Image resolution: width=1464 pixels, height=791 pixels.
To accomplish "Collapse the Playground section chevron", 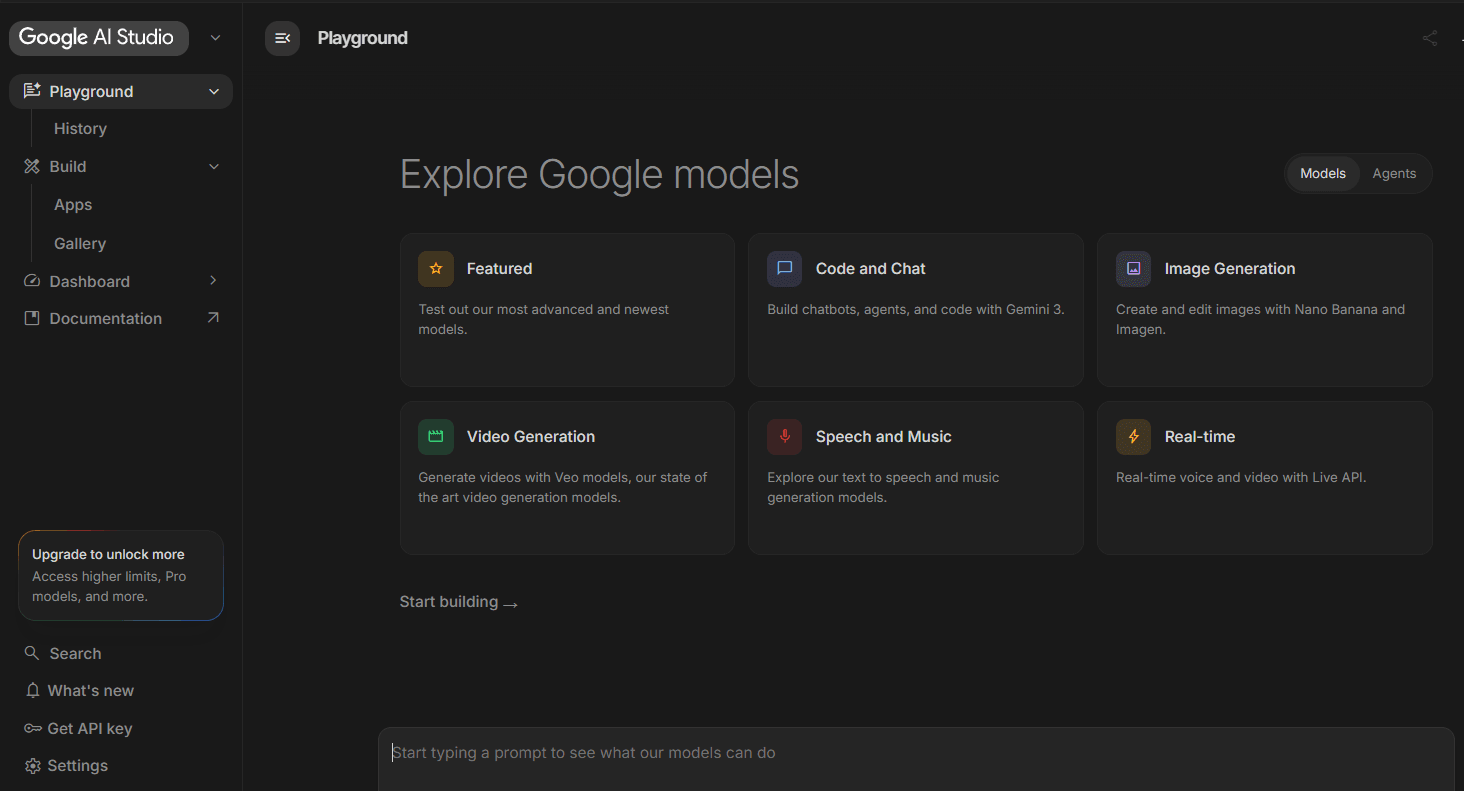I will pos(214,91).
